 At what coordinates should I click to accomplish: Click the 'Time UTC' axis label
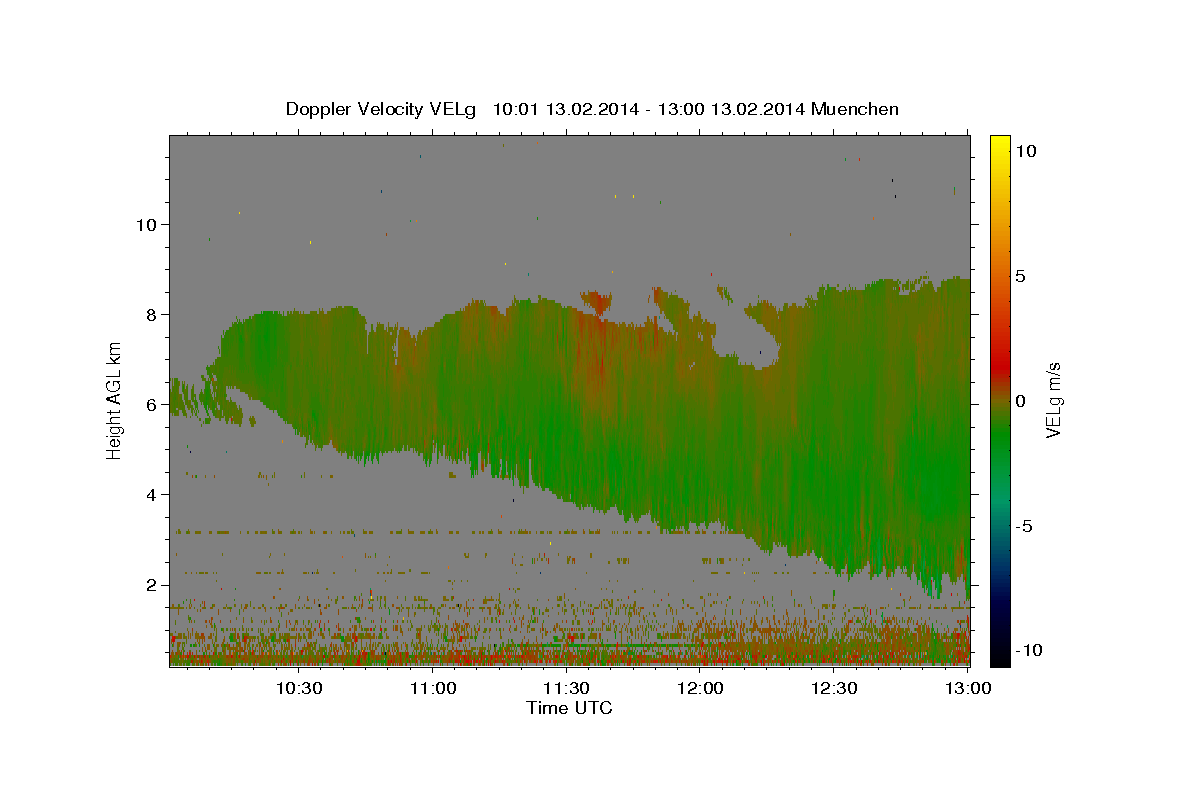click(x=569, y=708)
